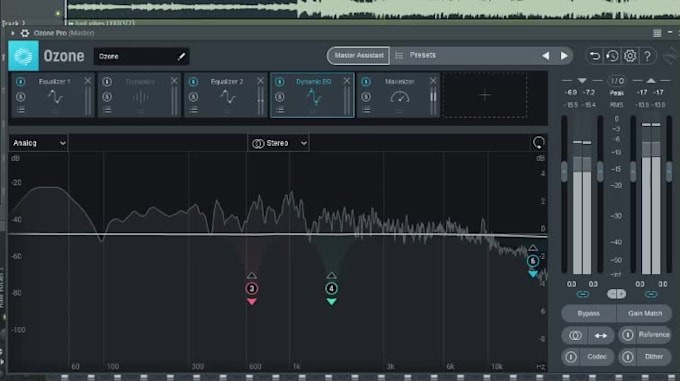Enable Gain Match

point(644,313)
